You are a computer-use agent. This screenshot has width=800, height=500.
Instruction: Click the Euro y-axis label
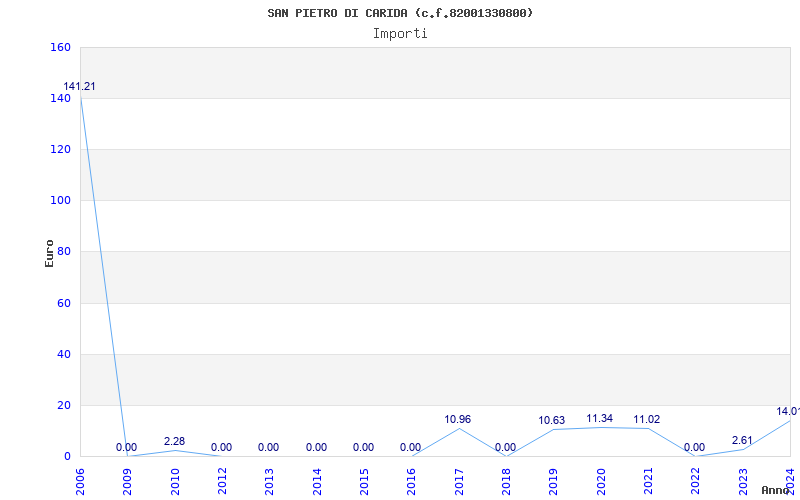click(49, 252)
